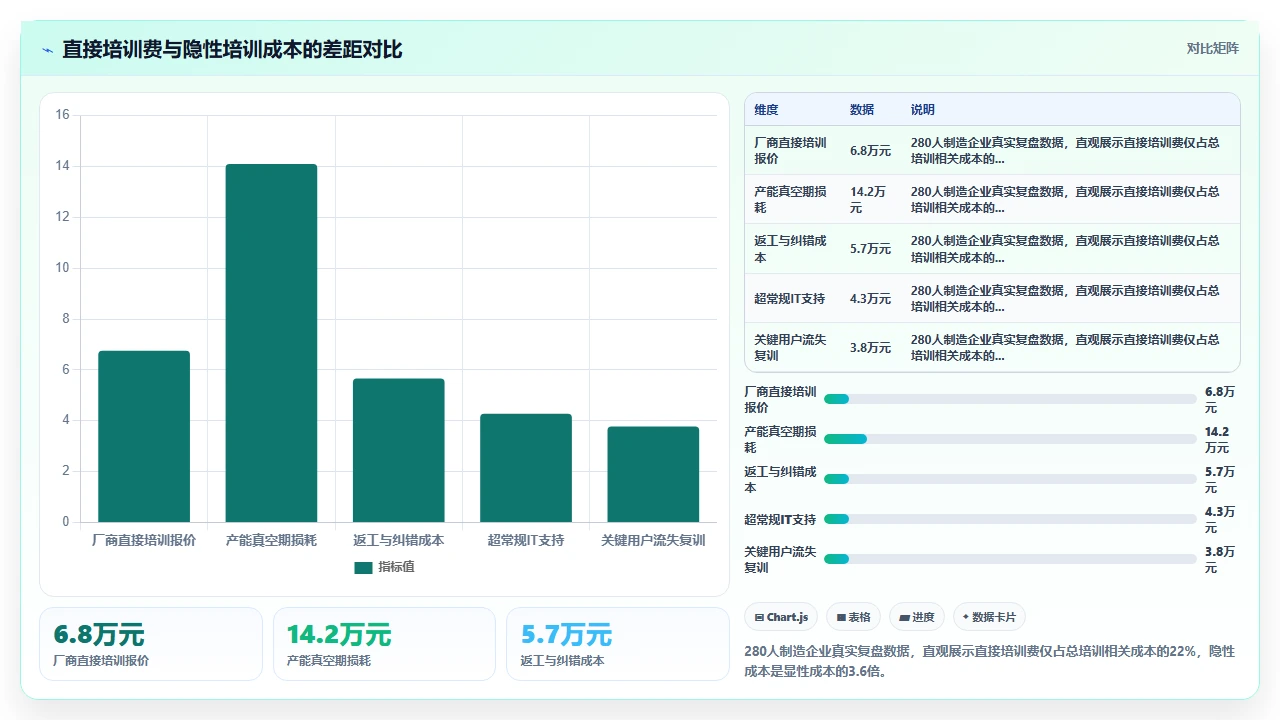Screen dimensions: 1280x720
Task: Select the 进度 tag chip
Action: (x=917, y=617)
